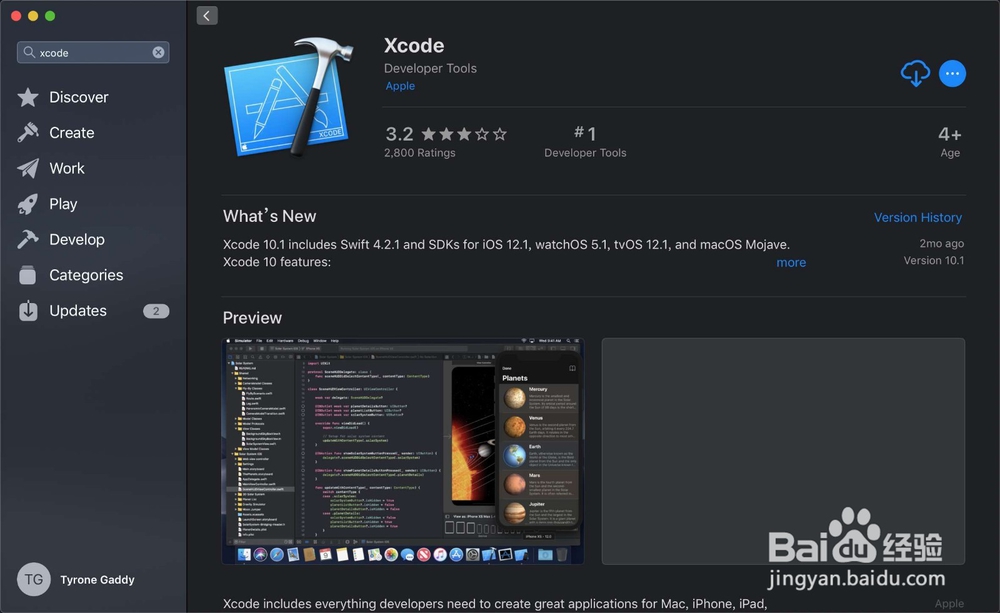Click the What's New heading
The width and height of the screenshot is (1000, 613).
click(269, 216)
